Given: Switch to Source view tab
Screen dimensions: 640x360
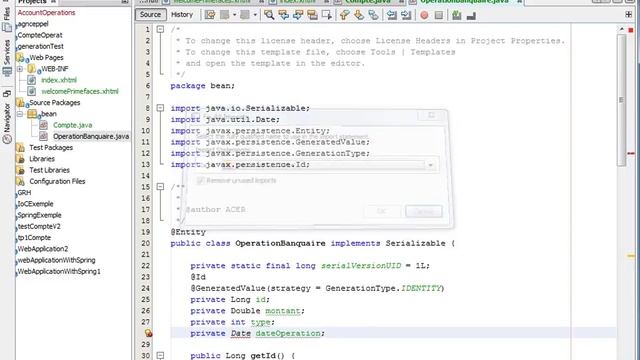Looking at the screenshot, I should click(x=150, y=15).
